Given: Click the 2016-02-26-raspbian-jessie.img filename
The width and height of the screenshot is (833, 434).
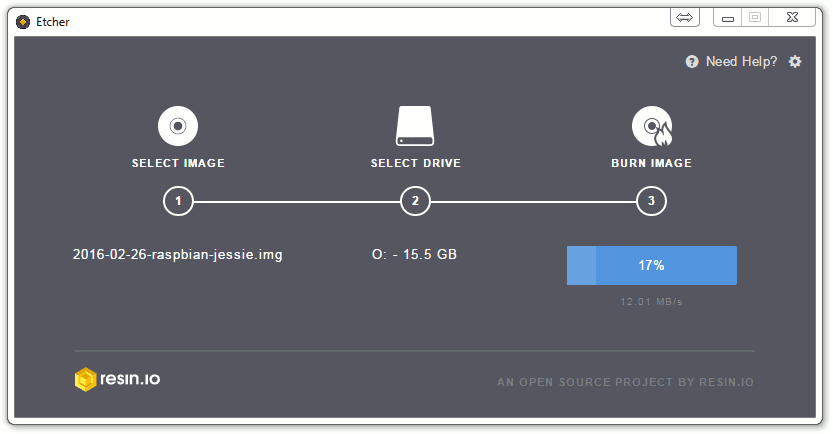Looking at the screenshot, I should pos(177,254).
